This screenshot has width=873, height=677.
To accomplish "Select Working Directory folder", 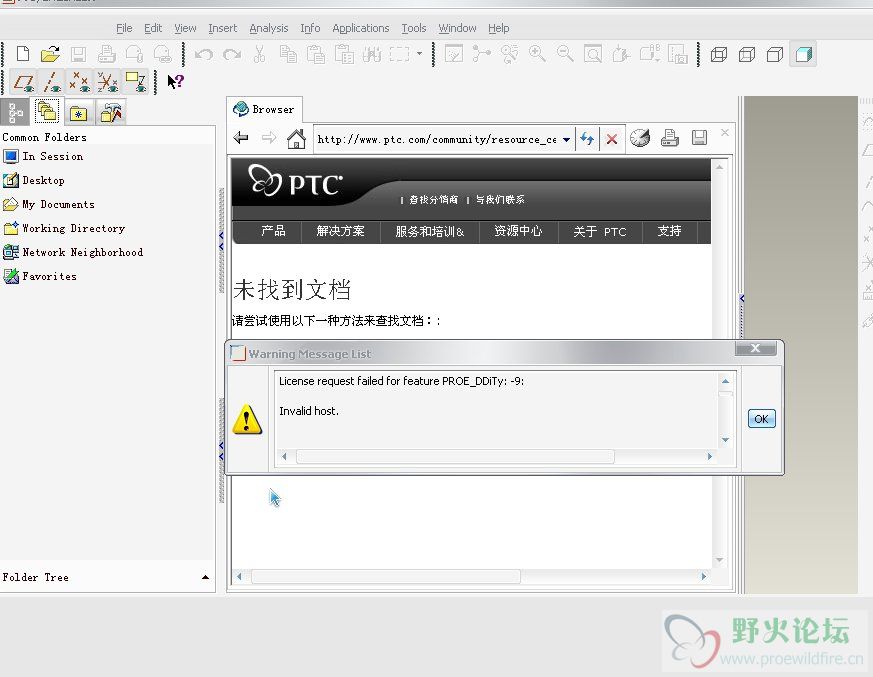I will [x=64, y=228].
